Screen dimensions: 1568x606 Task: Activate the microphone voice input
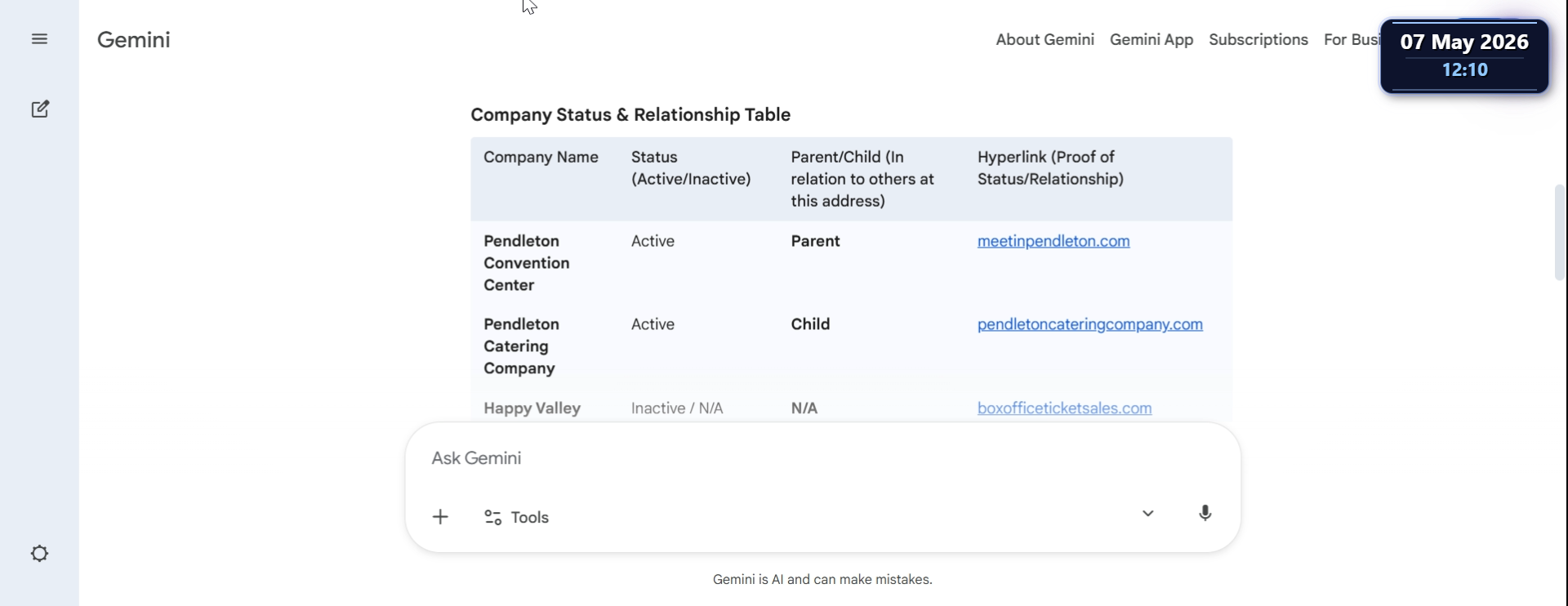(1205, 513)
